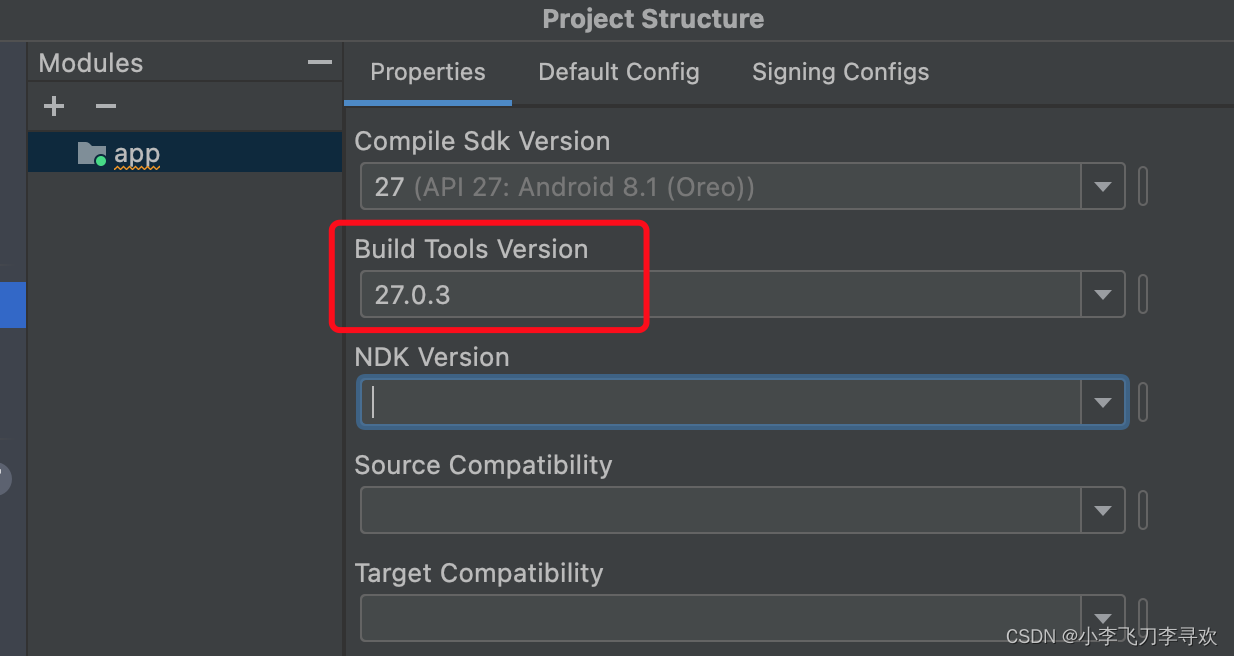Expand the Target Compatibility dropdown arrow
Image resolution: width=1234 pixels, height=656 pixels.
point(1103,618)
